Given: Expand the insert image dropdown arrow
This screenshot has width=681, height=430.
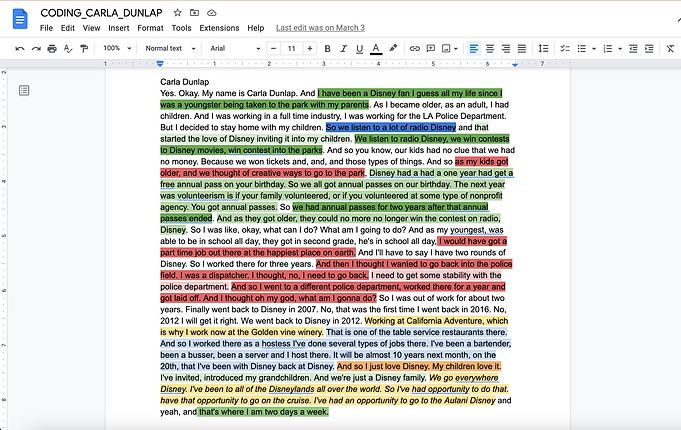Looking at the screenshot, I should coord(456,49).
